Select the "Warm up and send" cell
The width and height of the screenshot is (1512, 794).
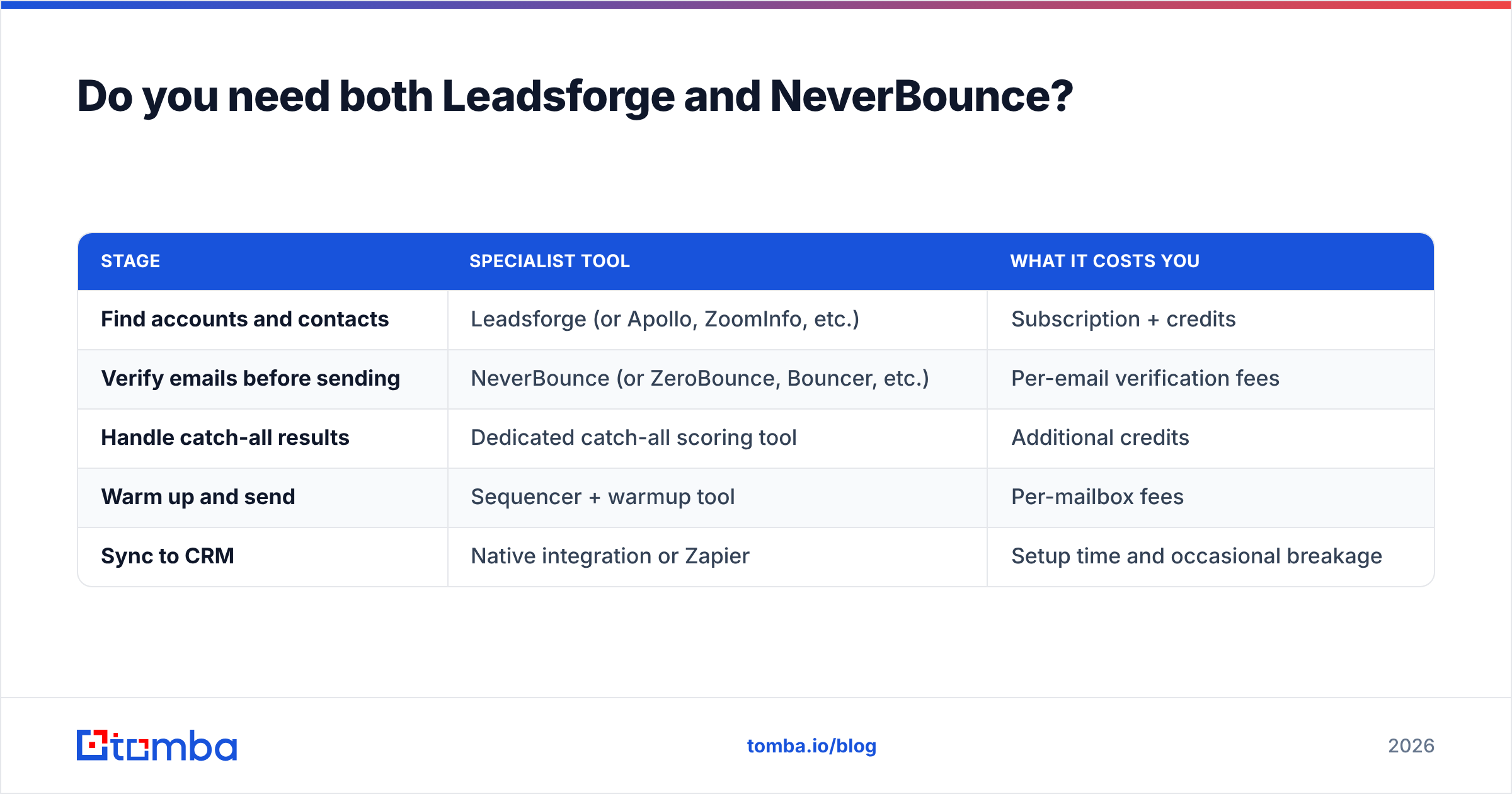coord(263,497)
